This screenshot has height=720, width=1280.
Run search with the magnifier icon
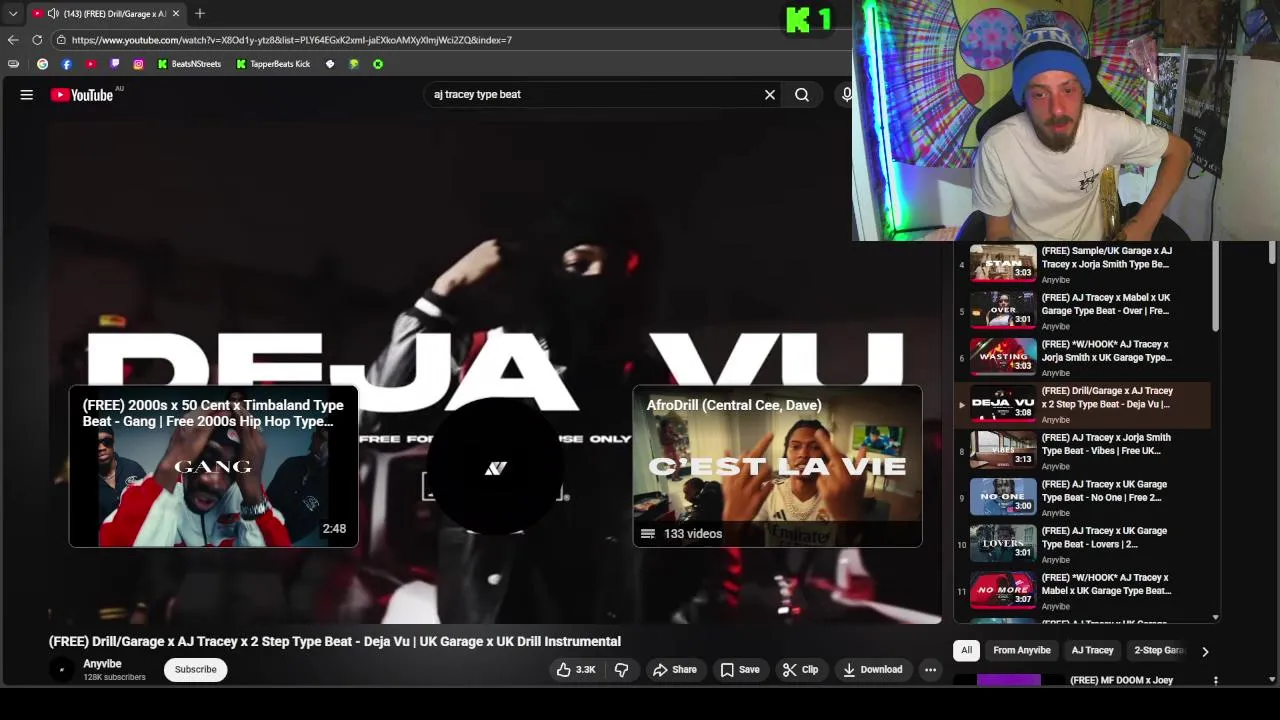click(x=802, y=95)
